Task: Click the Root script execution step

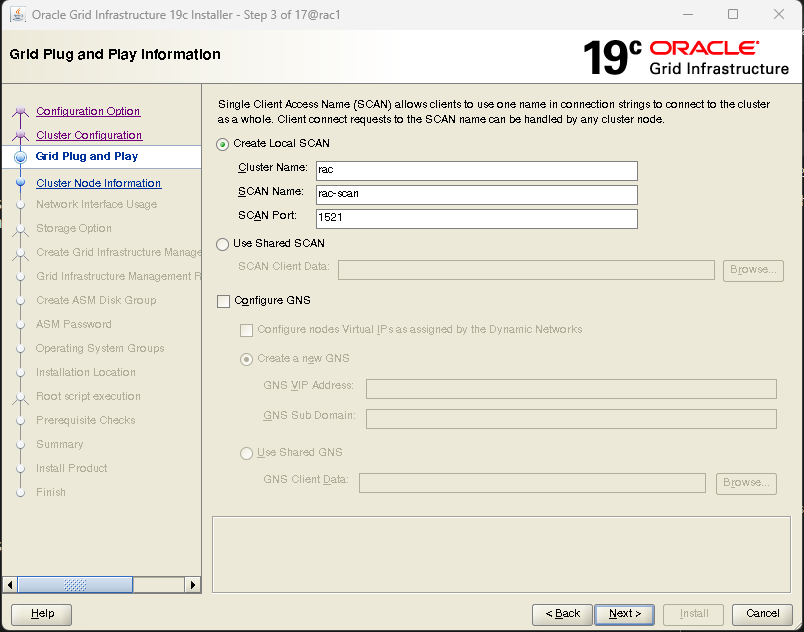Action: pos(88,396)
